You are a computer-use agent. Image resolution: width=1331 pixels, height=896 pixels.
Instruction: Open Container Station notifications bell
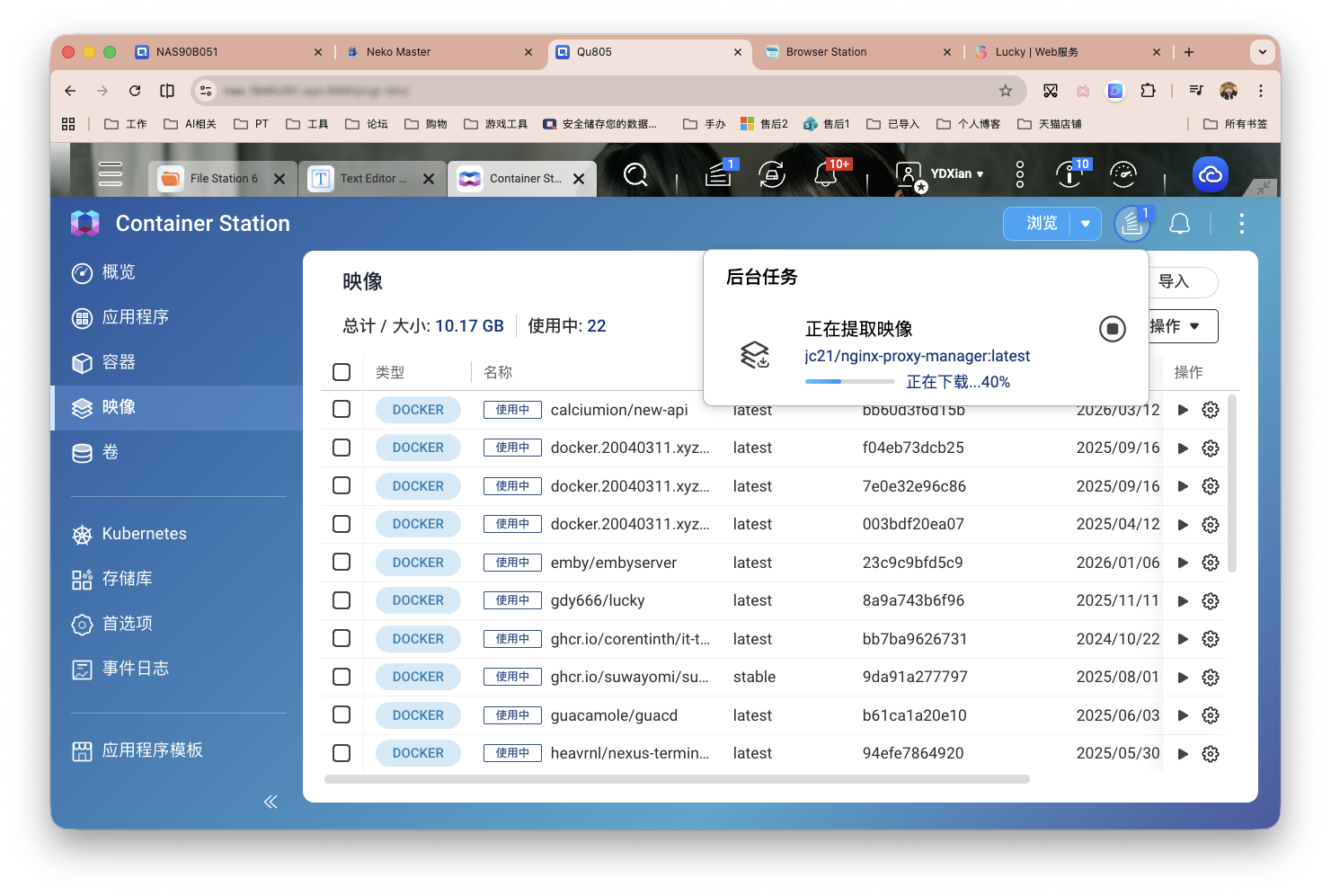coord(1179,224)
